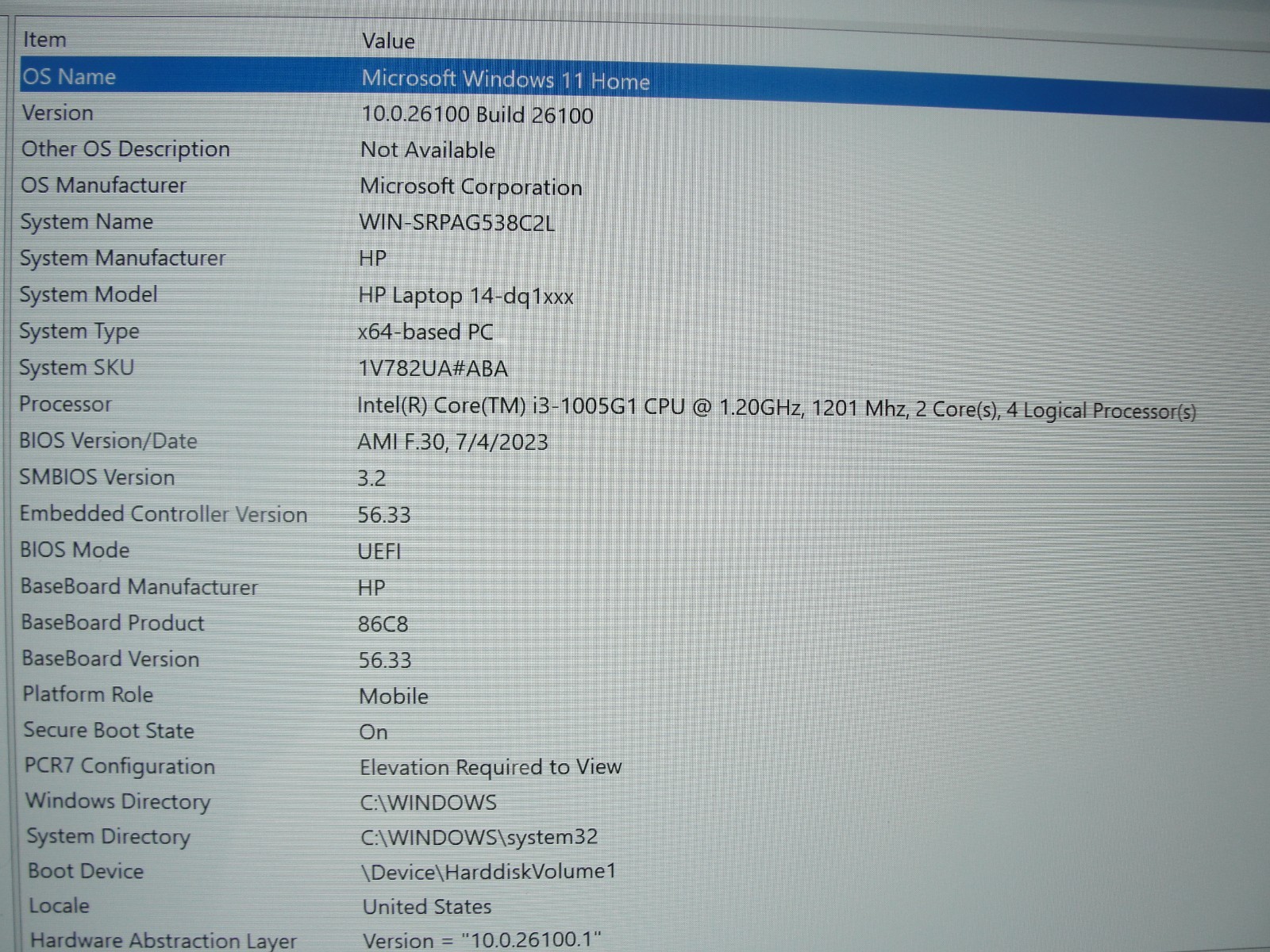This screenshot has height=952, width=1270.
Task: Click the 86C8 value
Action: tap(383, 624)
